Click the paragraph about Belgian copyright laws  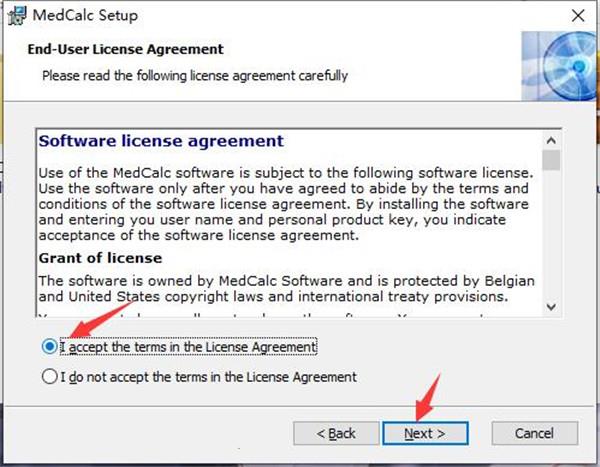click(x=286, y=289)
